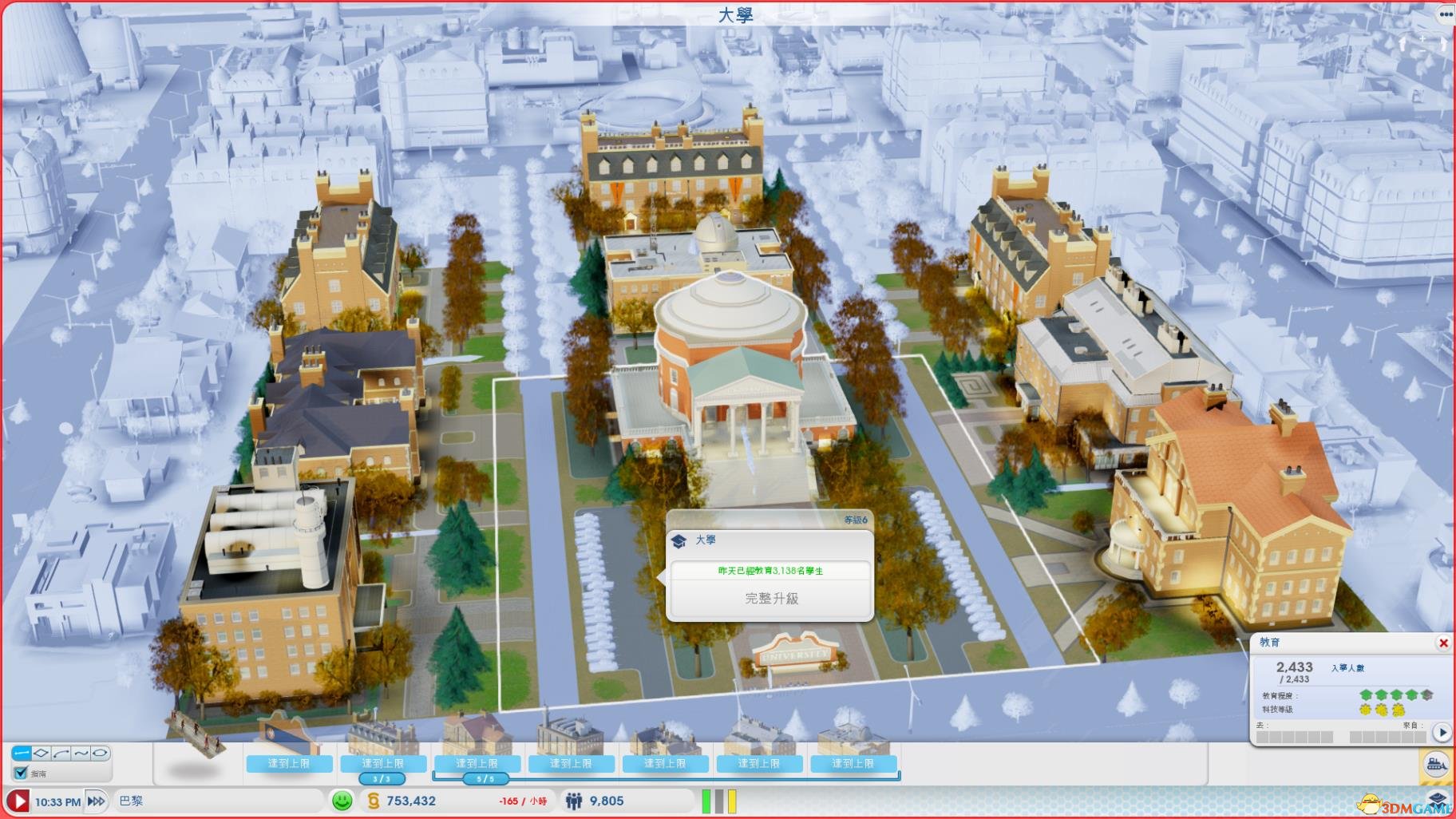Image resolution: width=1456 pixels, height=819 pixels.
Task: Select the freeform curve road tool
Action: [81, 753]
